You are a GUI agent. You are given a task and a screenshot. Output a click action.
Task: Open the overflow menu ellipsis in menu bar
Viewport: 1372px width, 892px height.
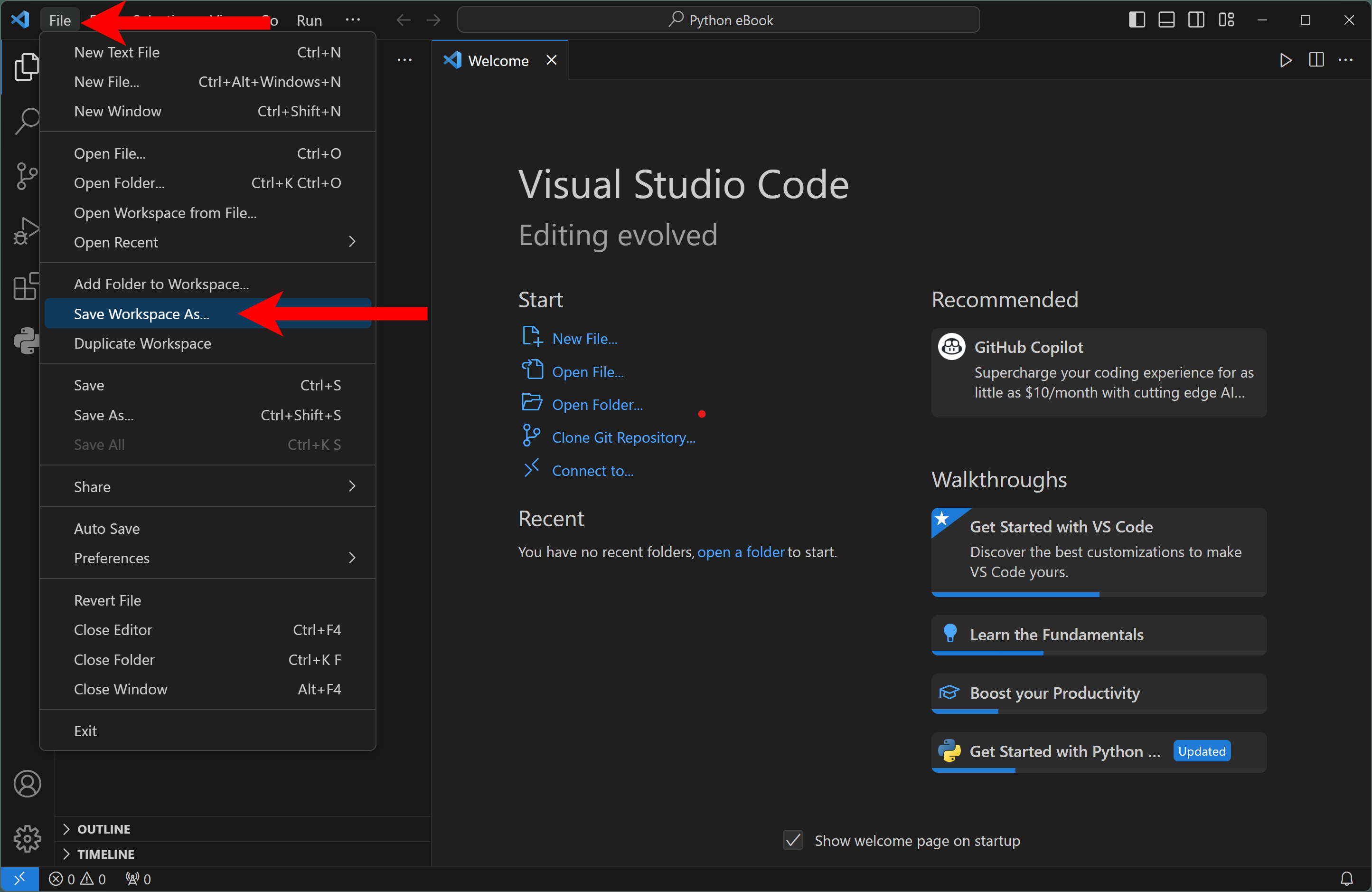click(x=353, y=20)
